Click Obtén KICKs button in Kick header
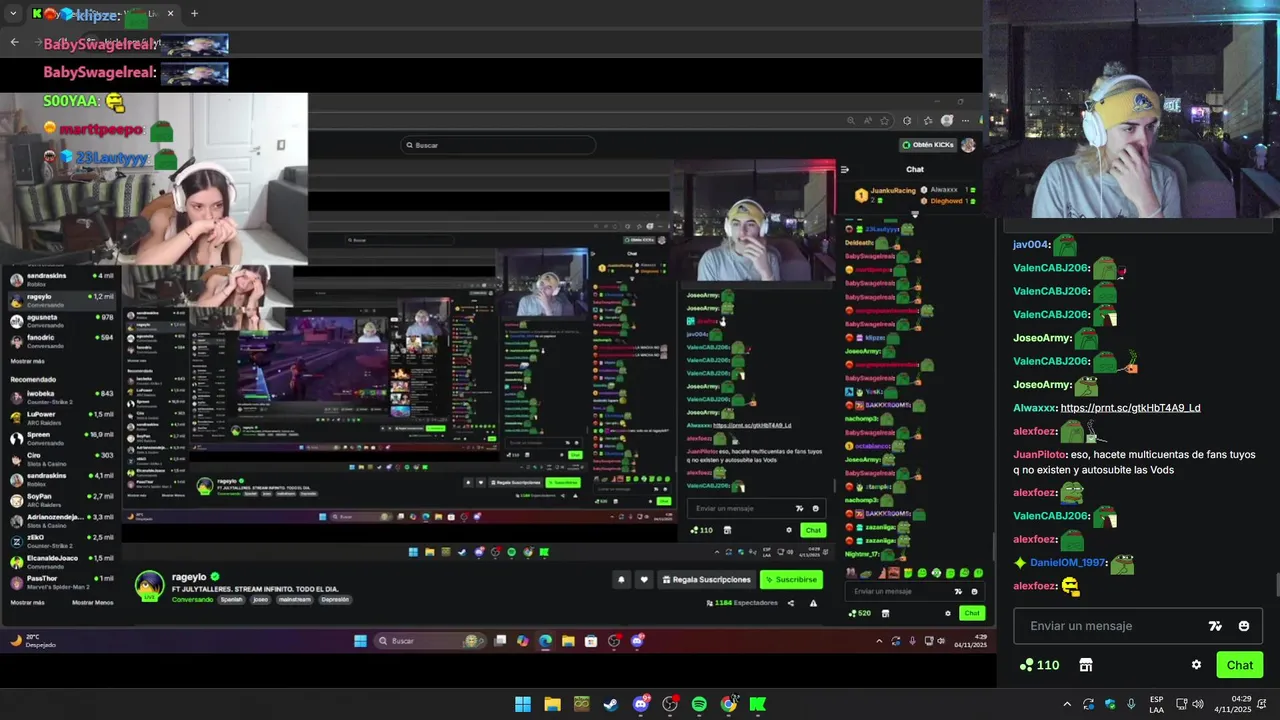1280x720 pixels. coord(927,145)
